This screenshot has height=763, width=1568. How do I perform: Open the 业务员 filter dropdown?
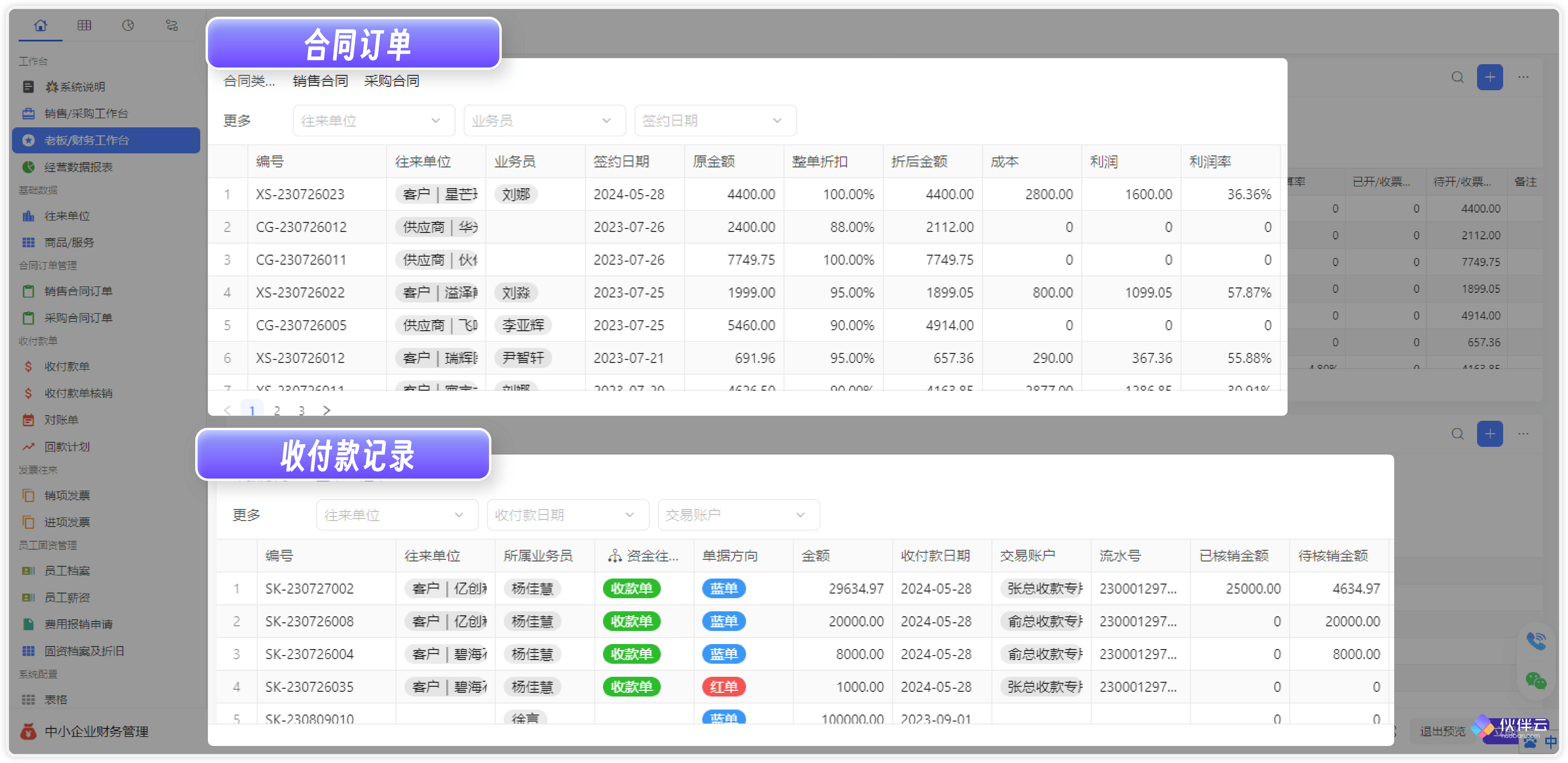(x=545, y=120)
